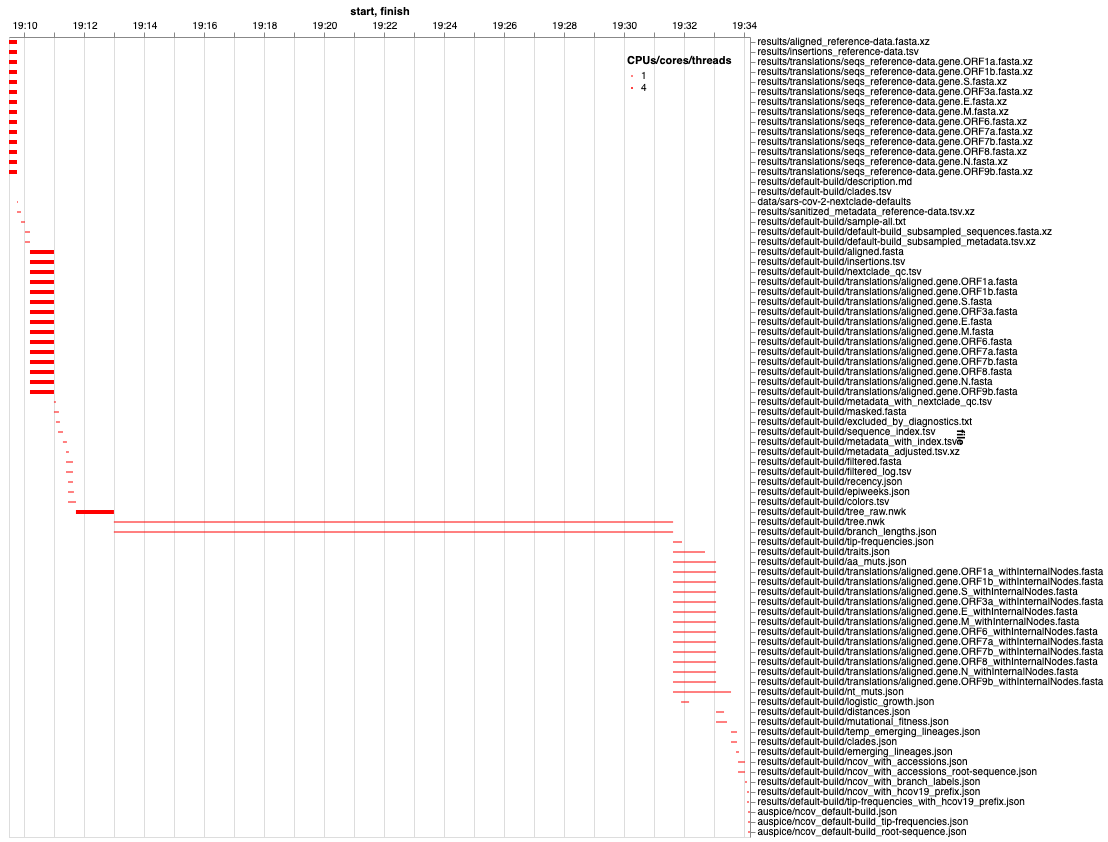Click the excluded_by_diagnostics.txt label
1108x842 pixels.
864,422
